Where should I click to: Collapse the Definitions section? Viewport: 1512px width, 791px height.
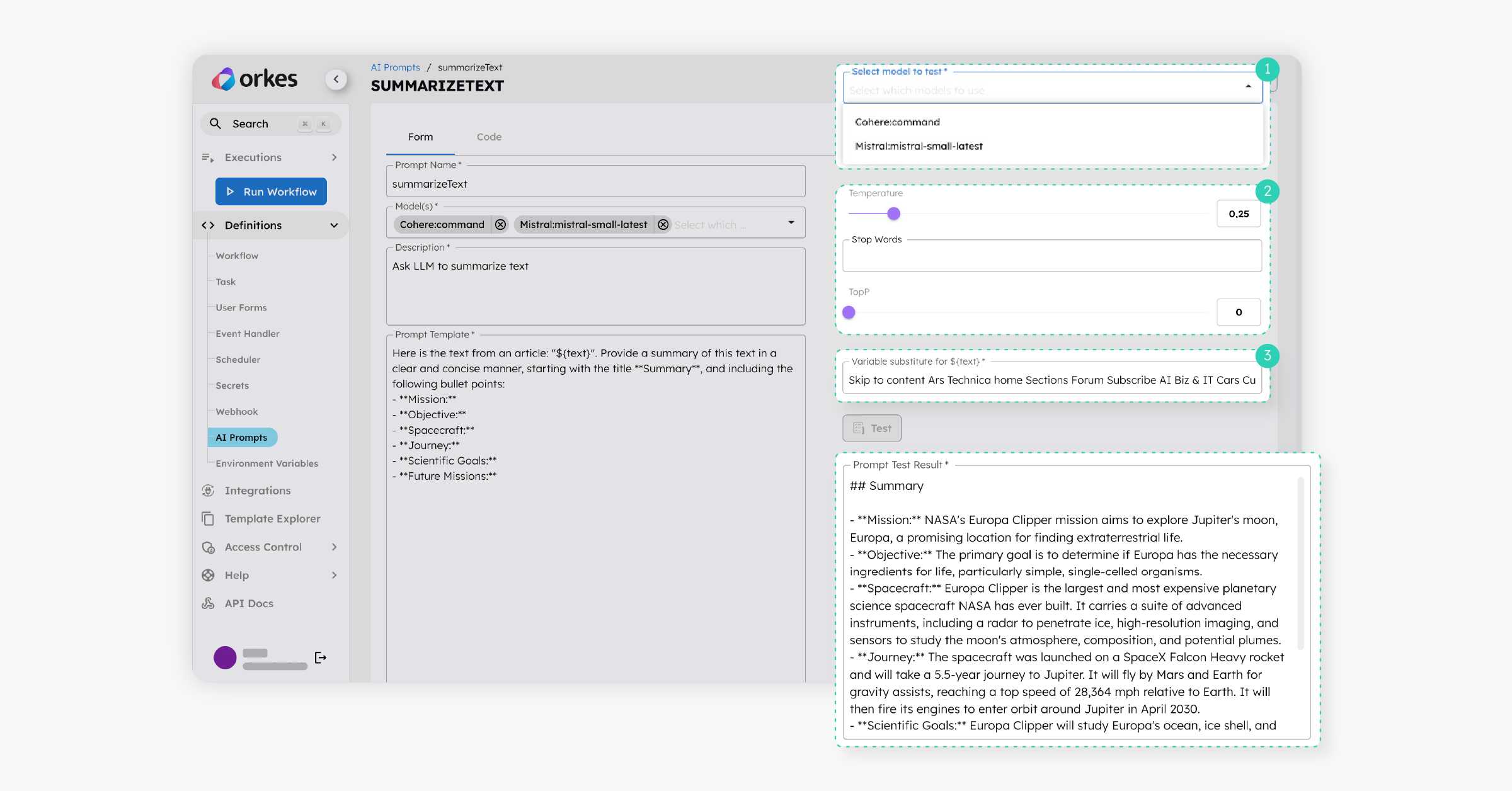335,225
